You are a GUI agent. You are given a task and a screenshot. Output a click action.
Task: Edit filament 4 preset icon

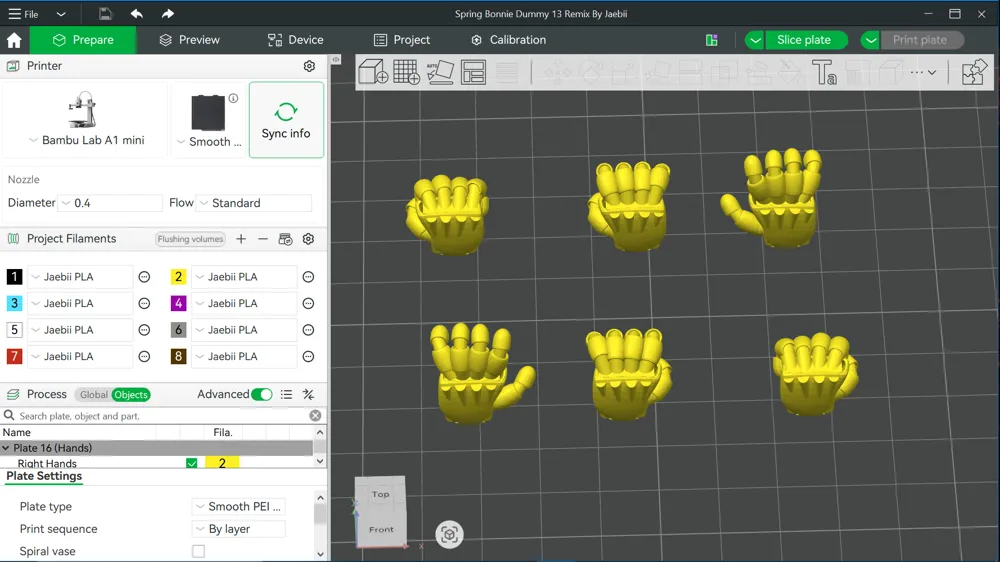pyautogui.click(x=309, y=304)
